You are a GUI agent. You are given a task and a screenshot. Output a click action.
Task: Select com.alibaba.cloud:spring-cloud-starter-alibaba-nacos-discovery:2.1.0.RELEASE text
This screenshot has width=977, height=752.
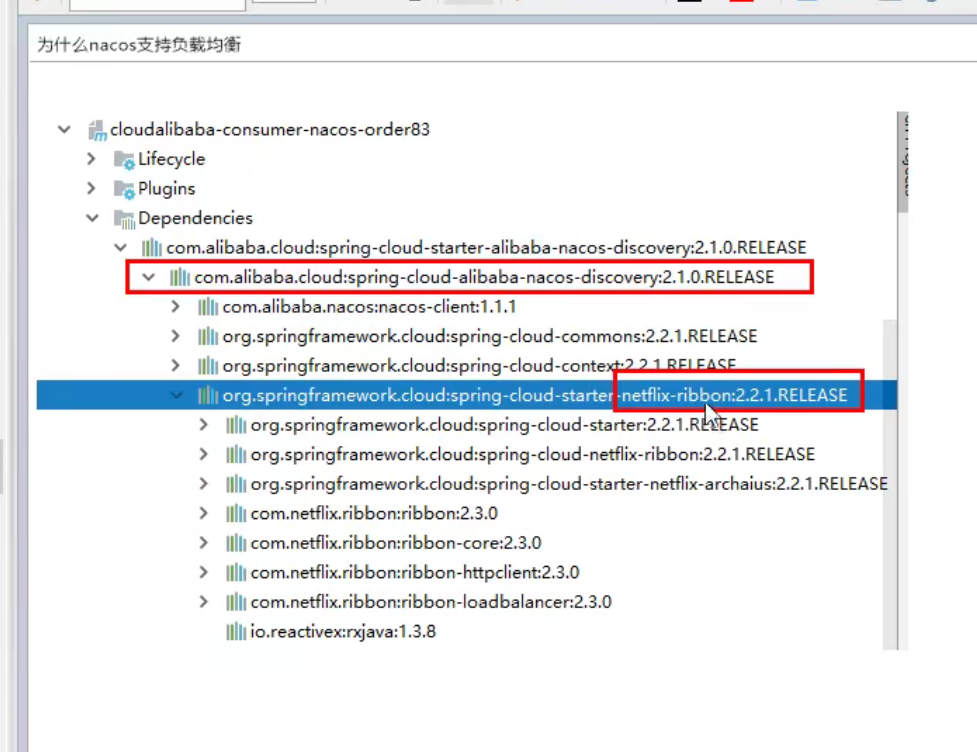tap(486, 248)
